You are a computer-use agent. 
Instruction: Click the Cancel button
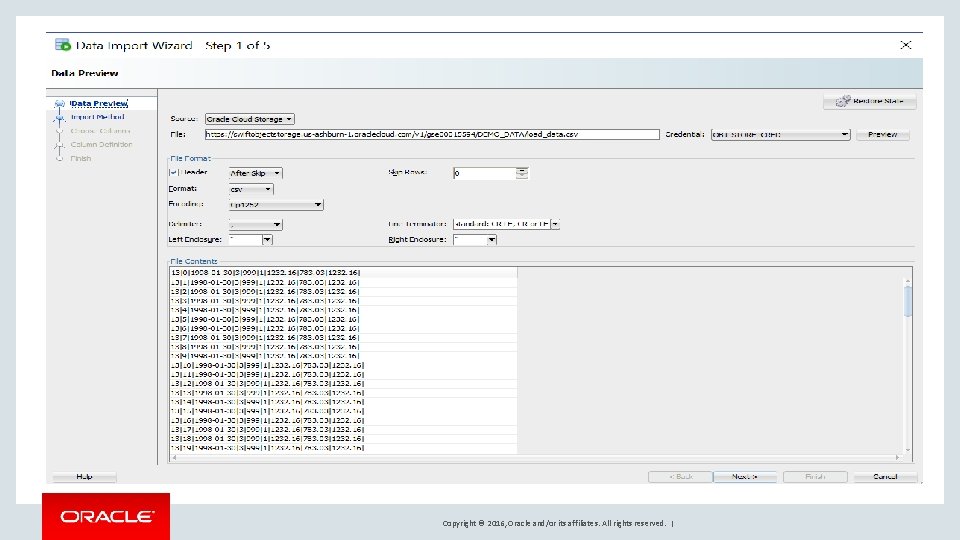pos(885,476)
